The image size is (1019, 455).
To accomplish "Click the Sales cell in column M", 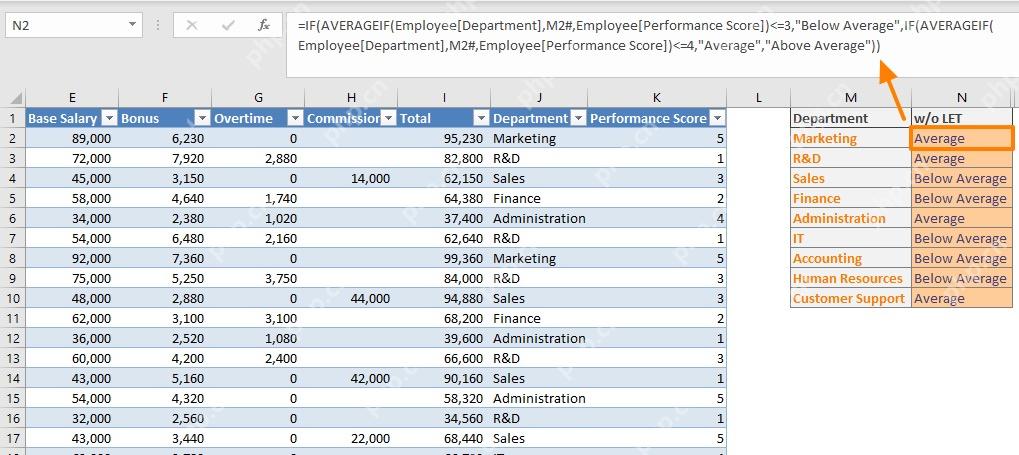I will click(851, 178).
